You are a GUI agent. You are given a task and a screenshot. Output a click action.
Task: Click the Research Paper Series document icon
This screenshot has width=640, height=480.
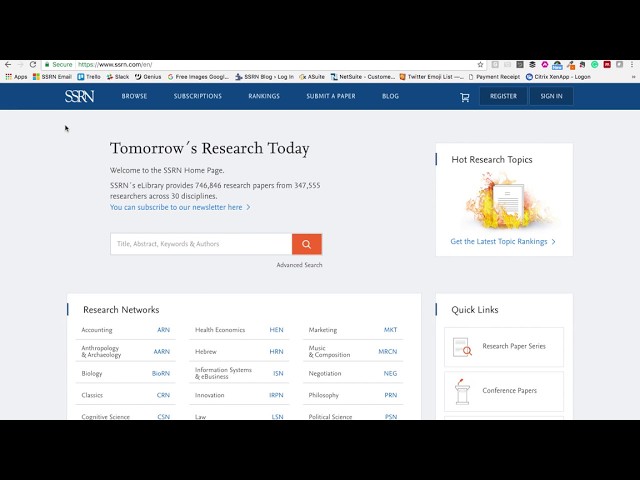click(x=462, y=347)
